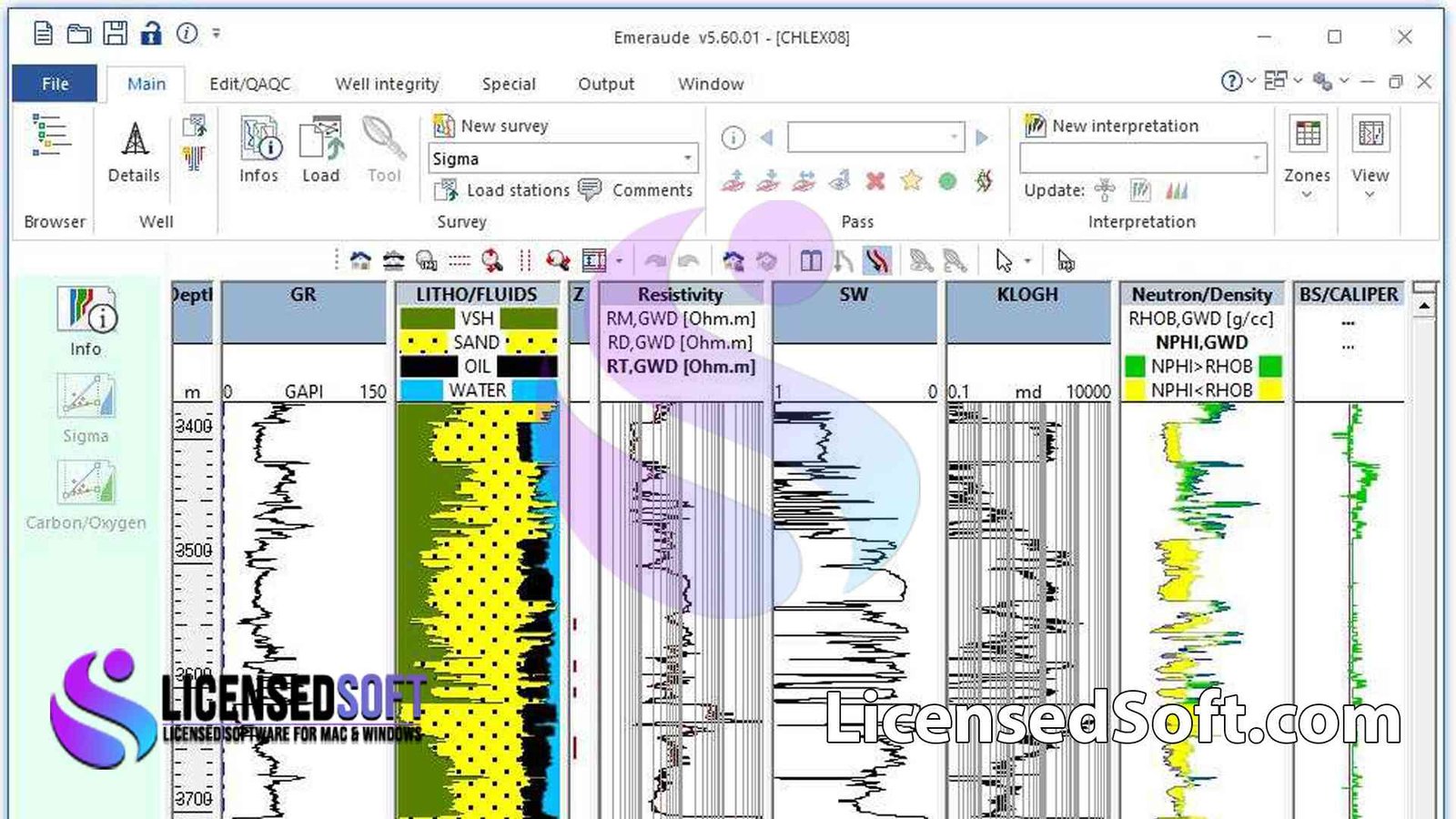This screenshot has height=819, width=1456.
Task: Click the Zones table icon
Action: coord(1308,135)
